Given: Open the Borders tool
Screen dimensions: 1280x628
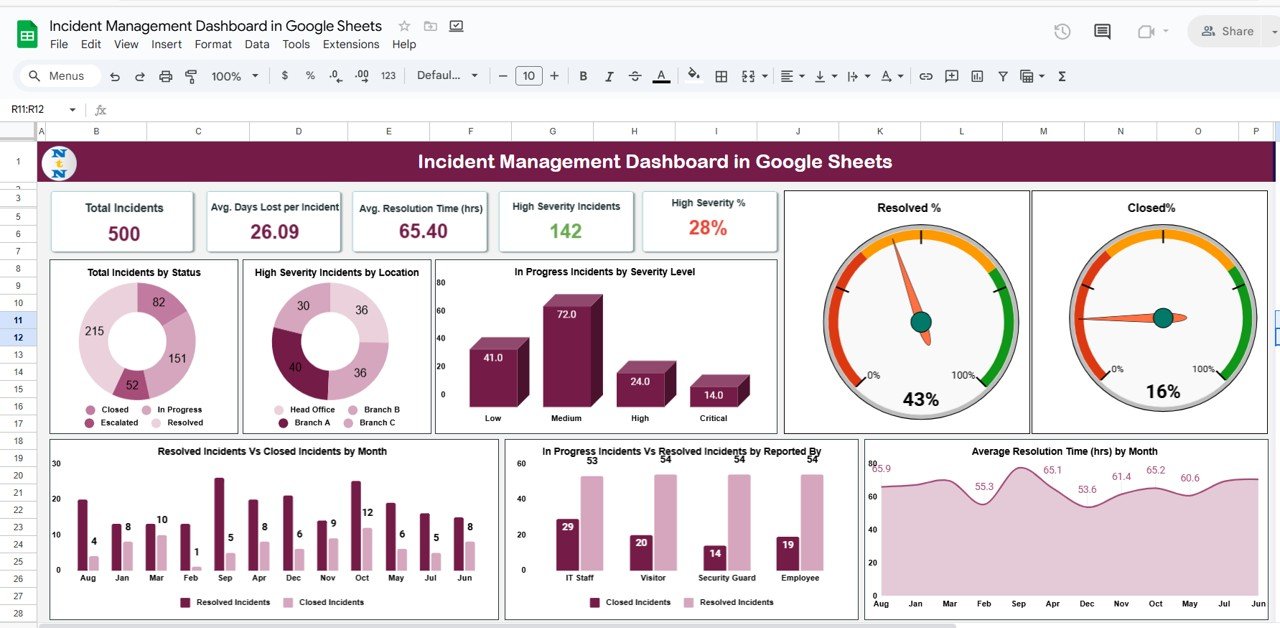Looking at the screenshot, I should [x=721, y=76].
